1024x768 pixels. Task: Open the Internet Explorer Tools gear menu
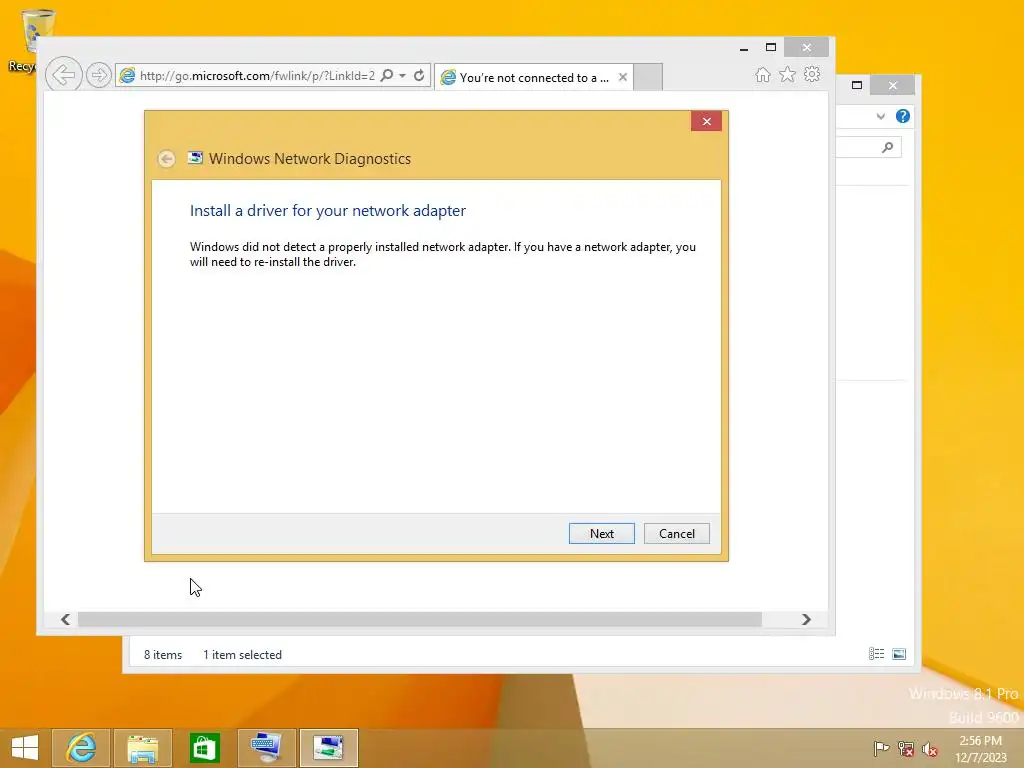812,74
